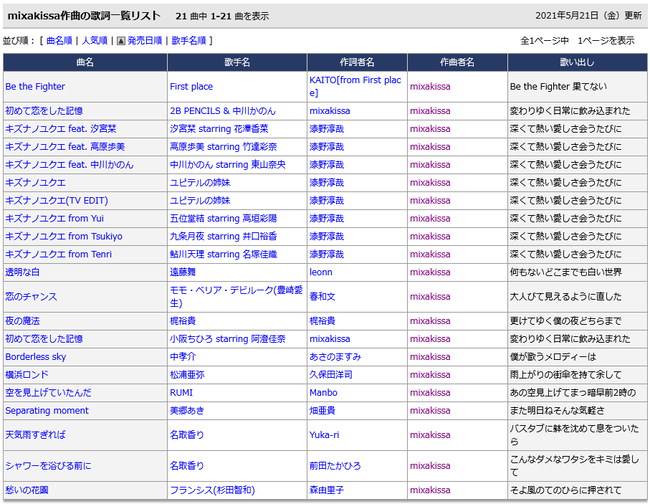This screenshot has width=650, height=504.
Task: Open lyricist page for 畑亜貴
Action: (x=322, y=411)
